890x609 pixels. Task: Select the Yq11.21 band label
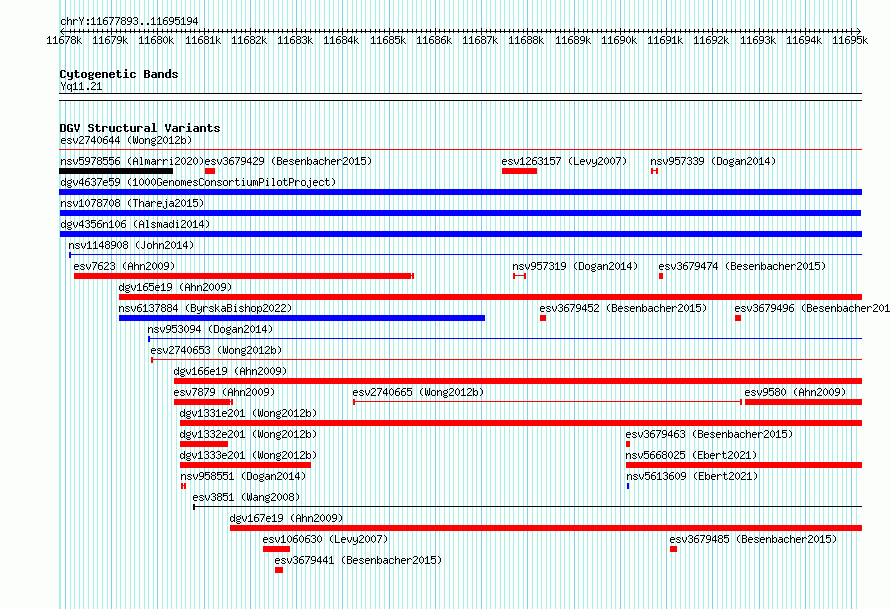point(81,86)
